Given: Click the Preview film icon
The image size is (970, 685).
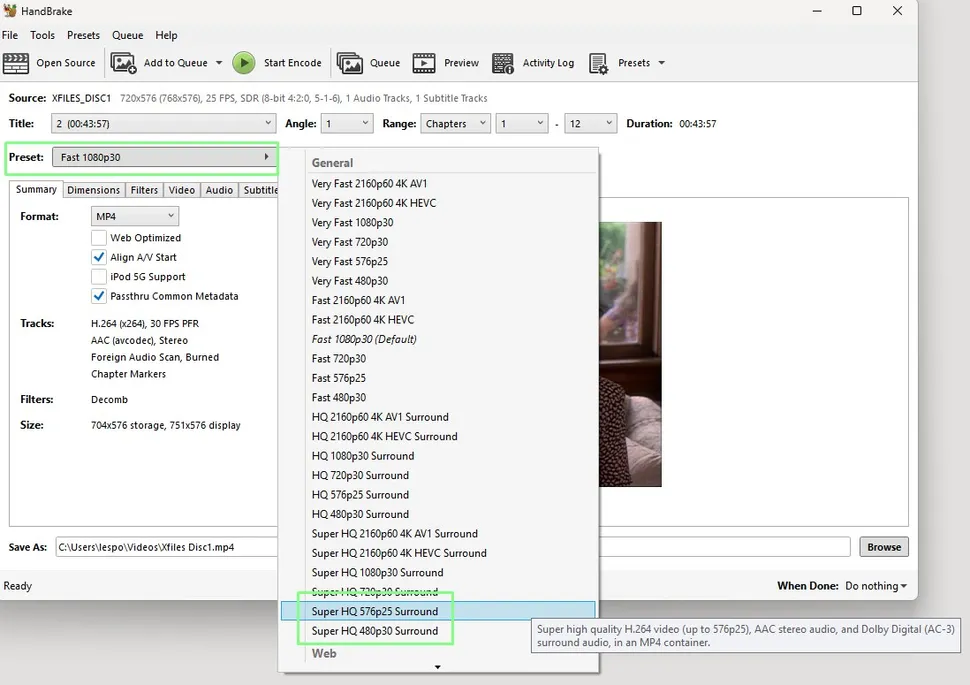Looking at the screenshot, I should coord(424,63).
